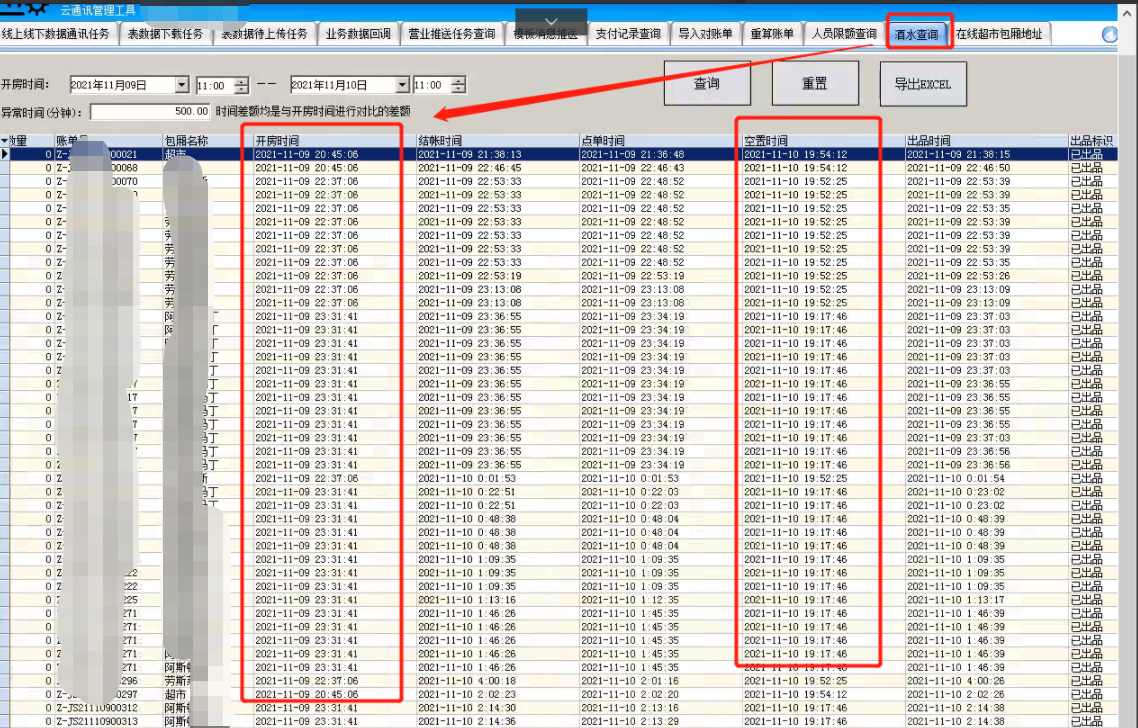Select cell 2021-11-10 4:00:18 in 结帐时间
This screenshot has height=728, width=1138.
click(x=497, y=681)
